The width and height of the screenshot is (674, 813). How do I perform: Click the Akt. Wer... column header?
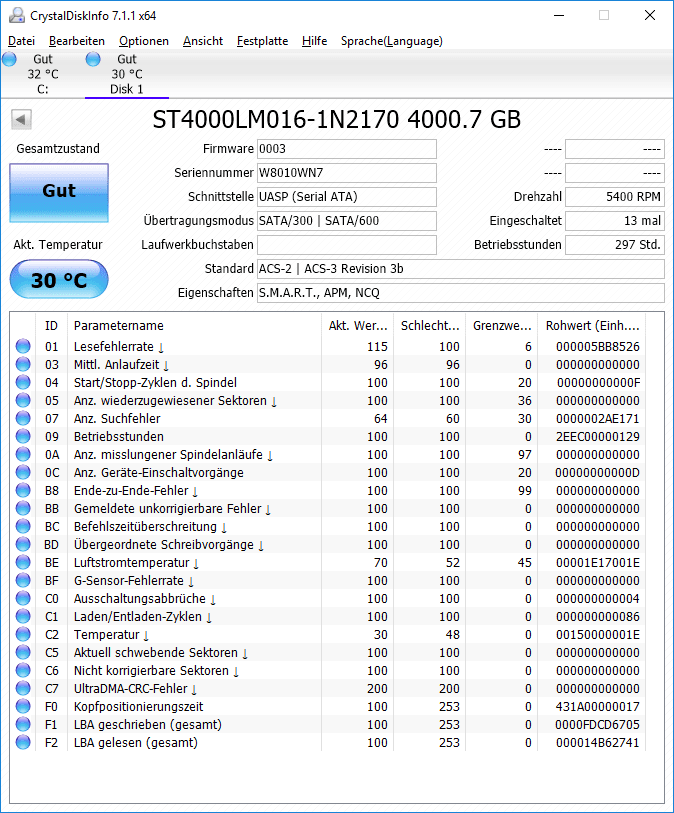[358, 326]
